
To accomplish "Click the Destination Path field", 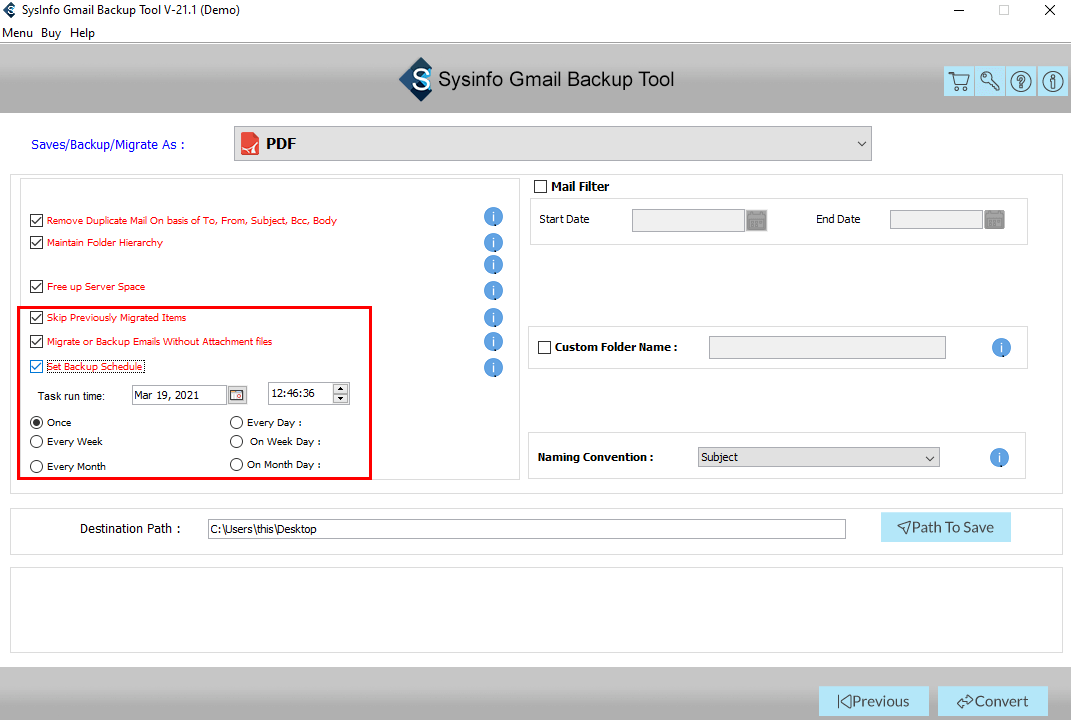I will 527,529.
